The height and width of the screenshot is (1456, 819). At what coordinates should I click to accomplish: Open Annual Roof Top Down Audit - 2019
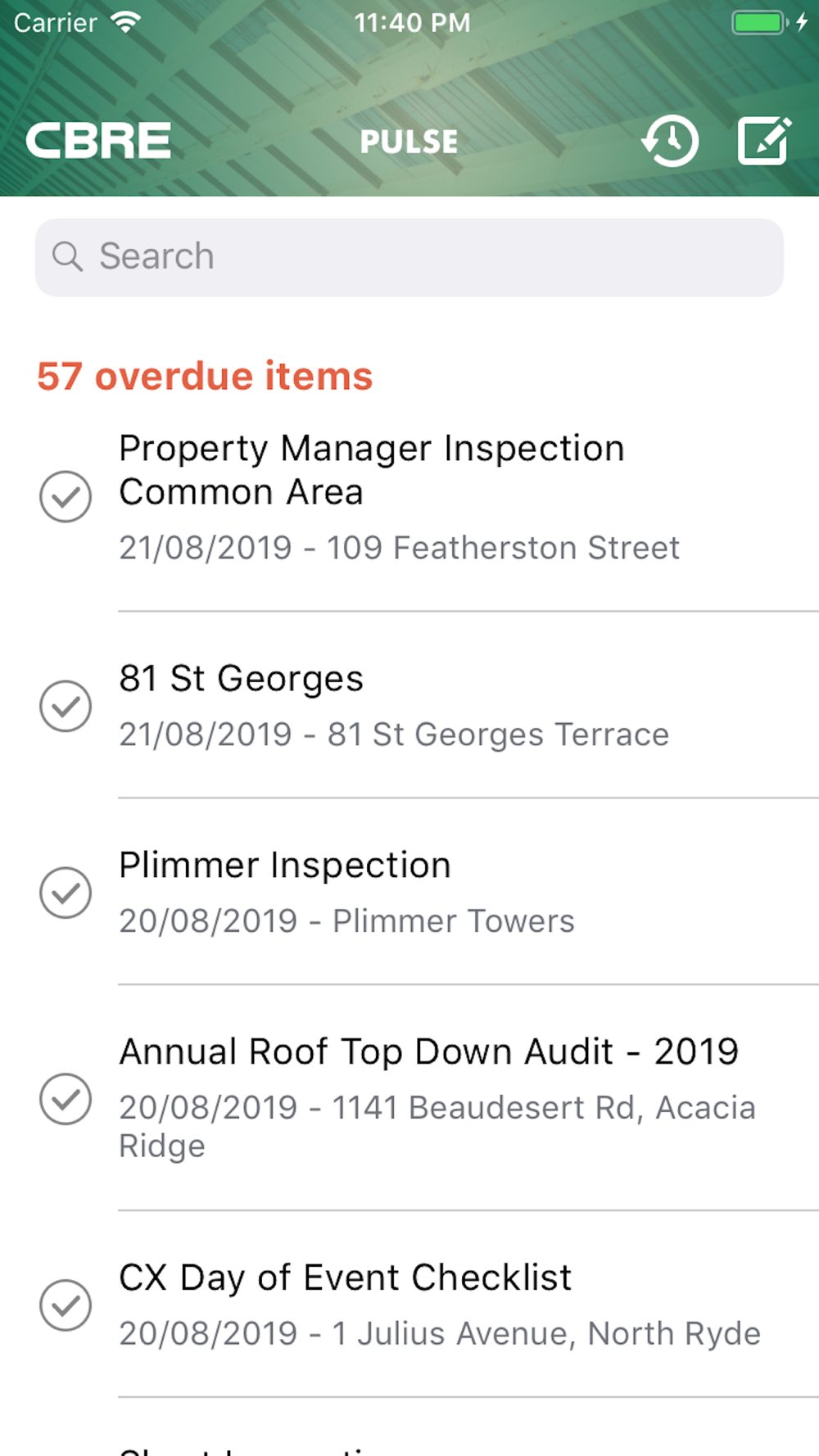(409, 1099)
